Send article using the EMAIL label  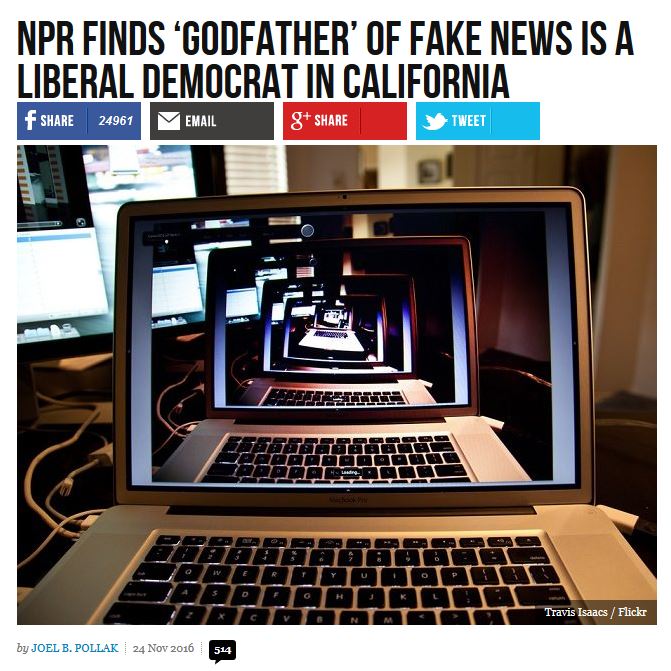point(201,121)
